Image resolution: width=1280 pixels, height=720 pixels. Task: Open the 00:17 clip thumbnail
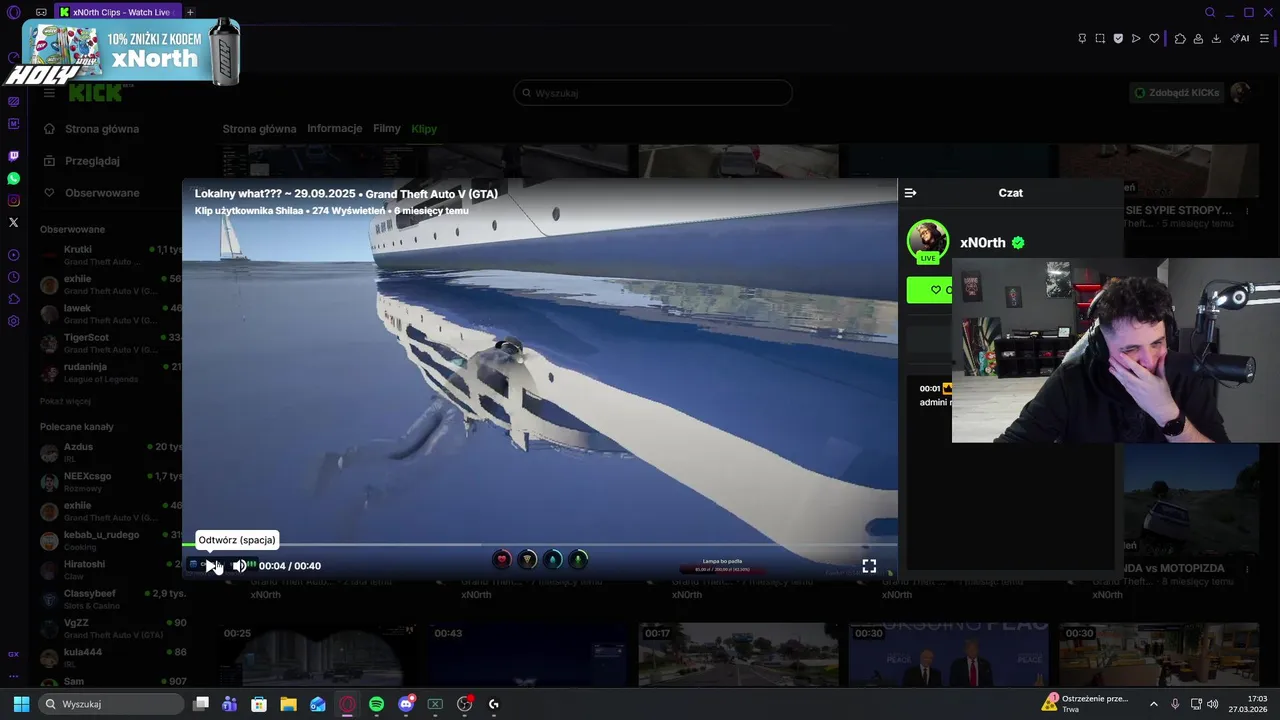click(738, 655)
